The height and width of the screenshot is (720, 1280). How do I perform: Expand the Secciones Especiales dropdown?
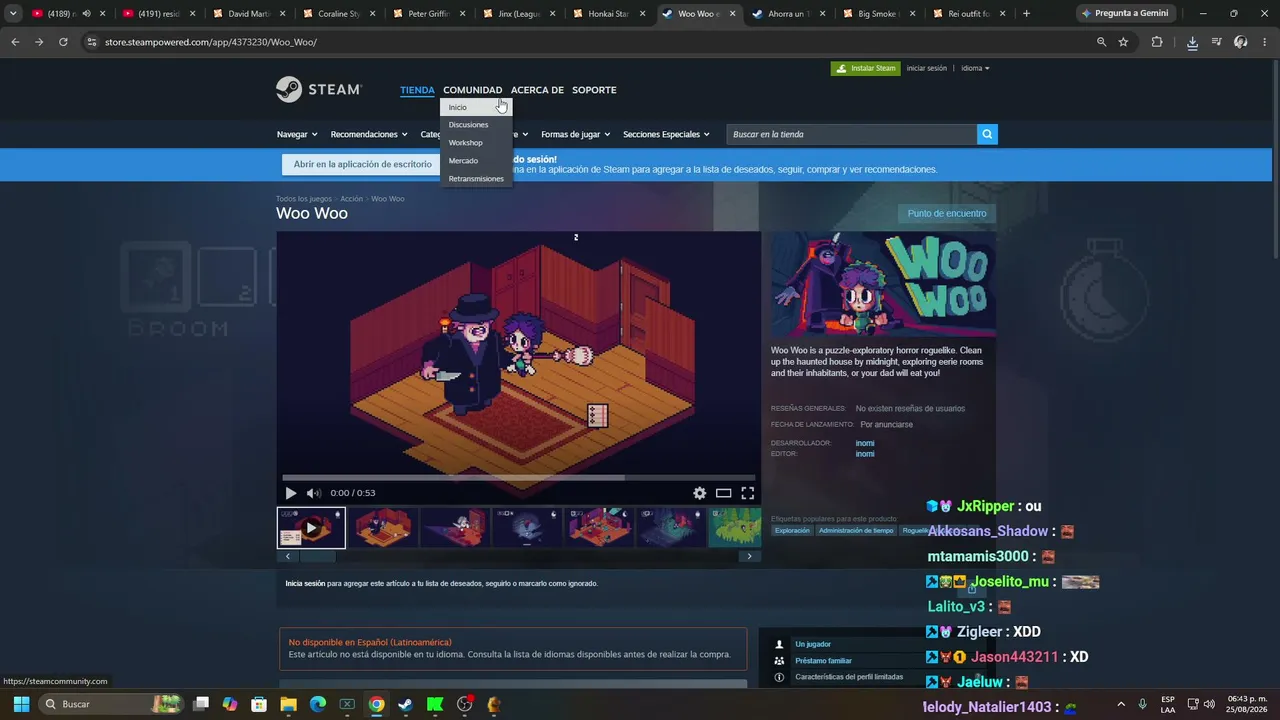coord(666,134)
